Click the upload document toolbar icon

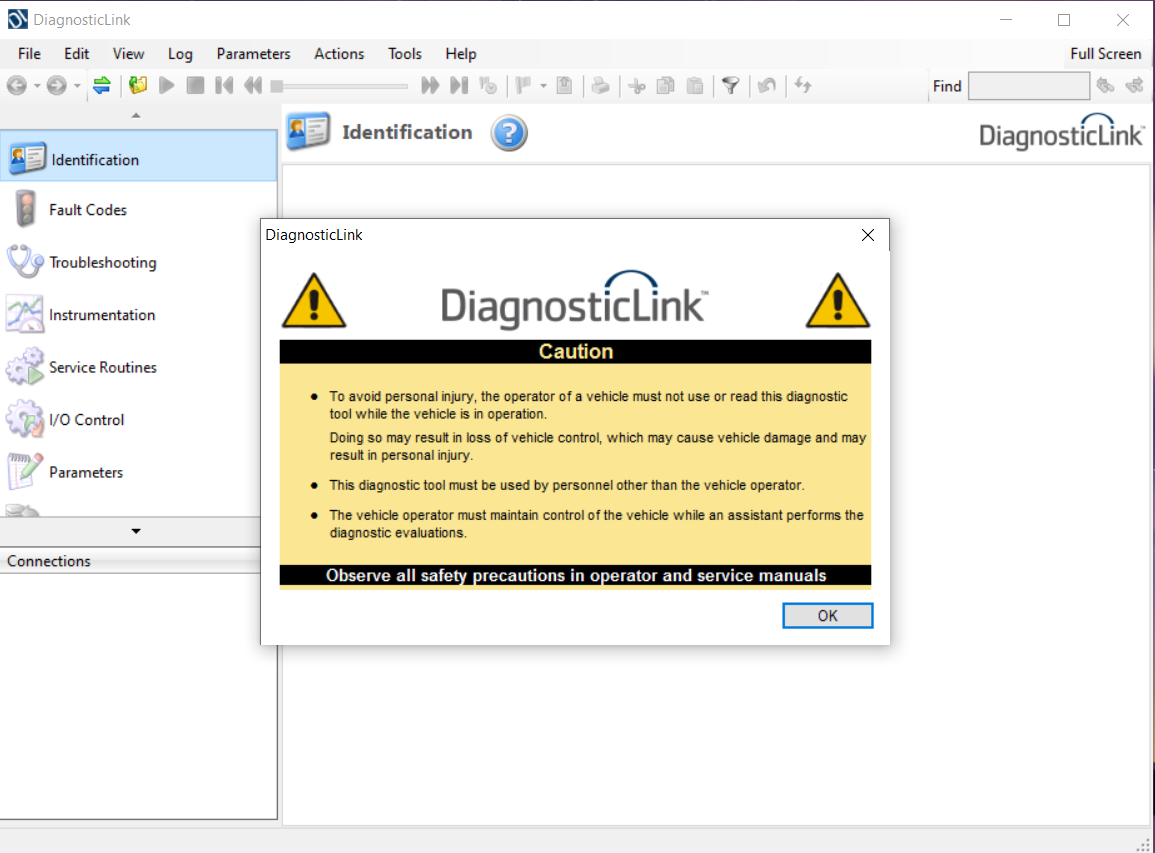click(x=564, y=85)
